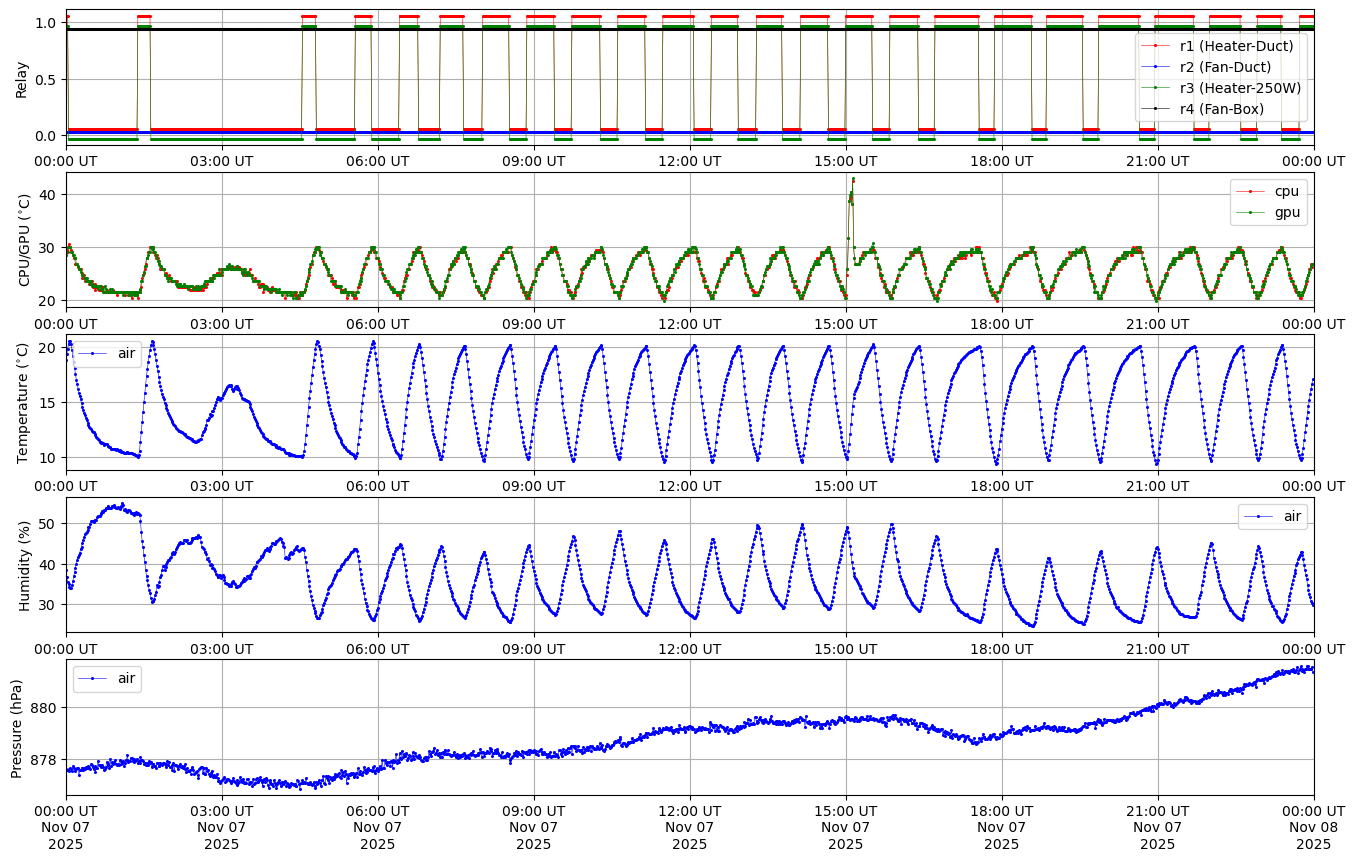Click the CPU/GPU temperature spike above 40
Image resolution: width=1355 pixels, height=861 pixels.
(x=852, y=182)
